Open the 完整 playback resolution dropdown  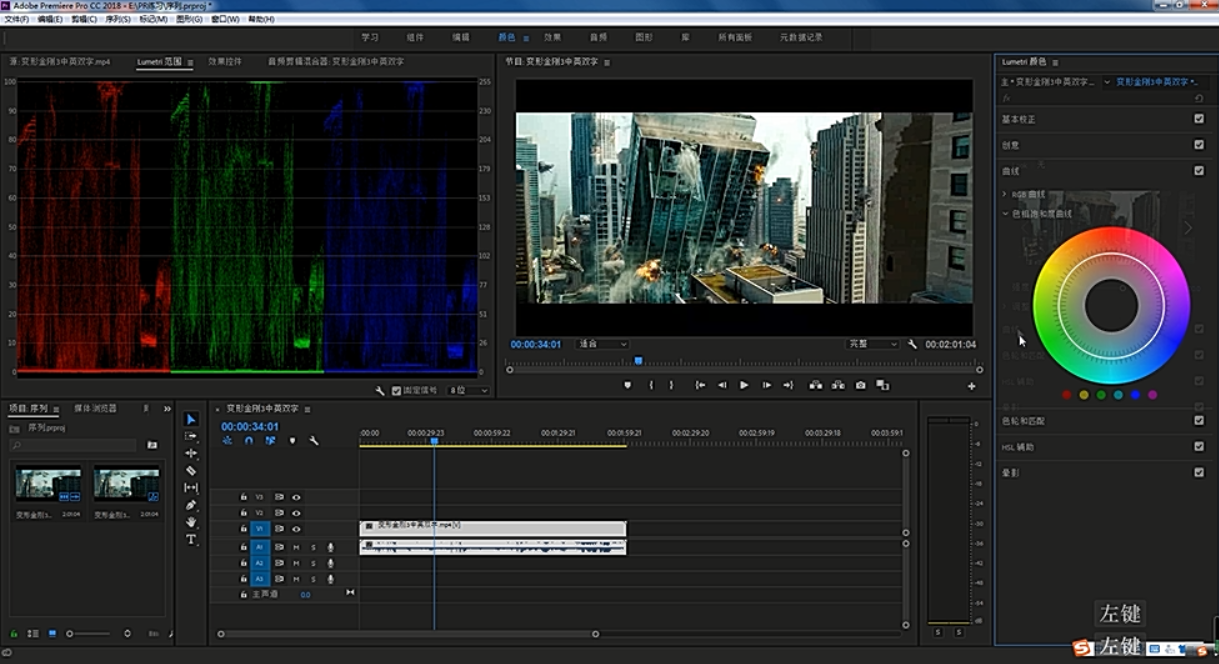(x=873, y=344)
